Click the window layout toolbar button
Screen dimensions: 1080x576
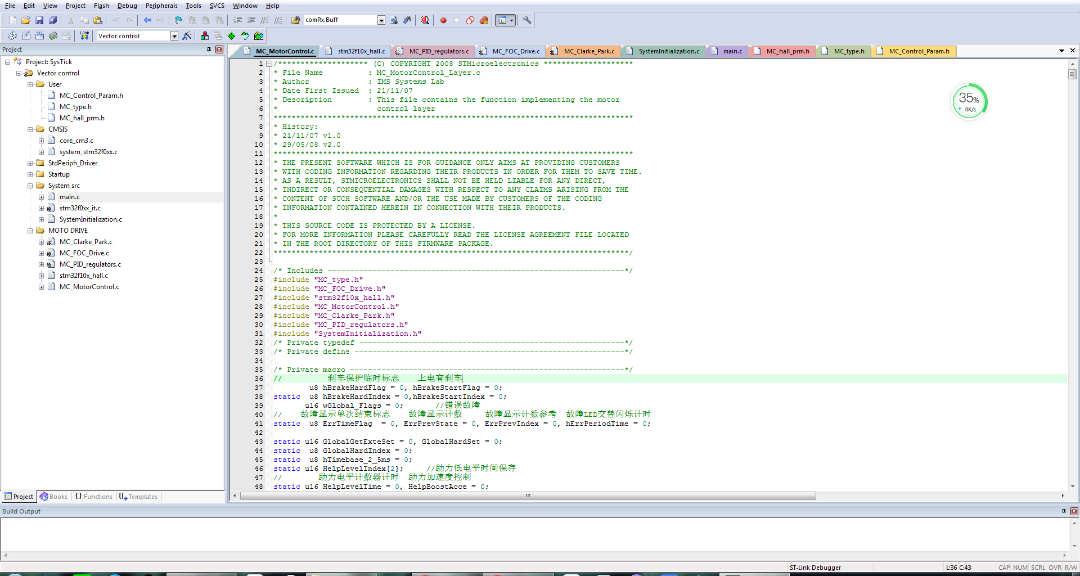click(502, 20)
